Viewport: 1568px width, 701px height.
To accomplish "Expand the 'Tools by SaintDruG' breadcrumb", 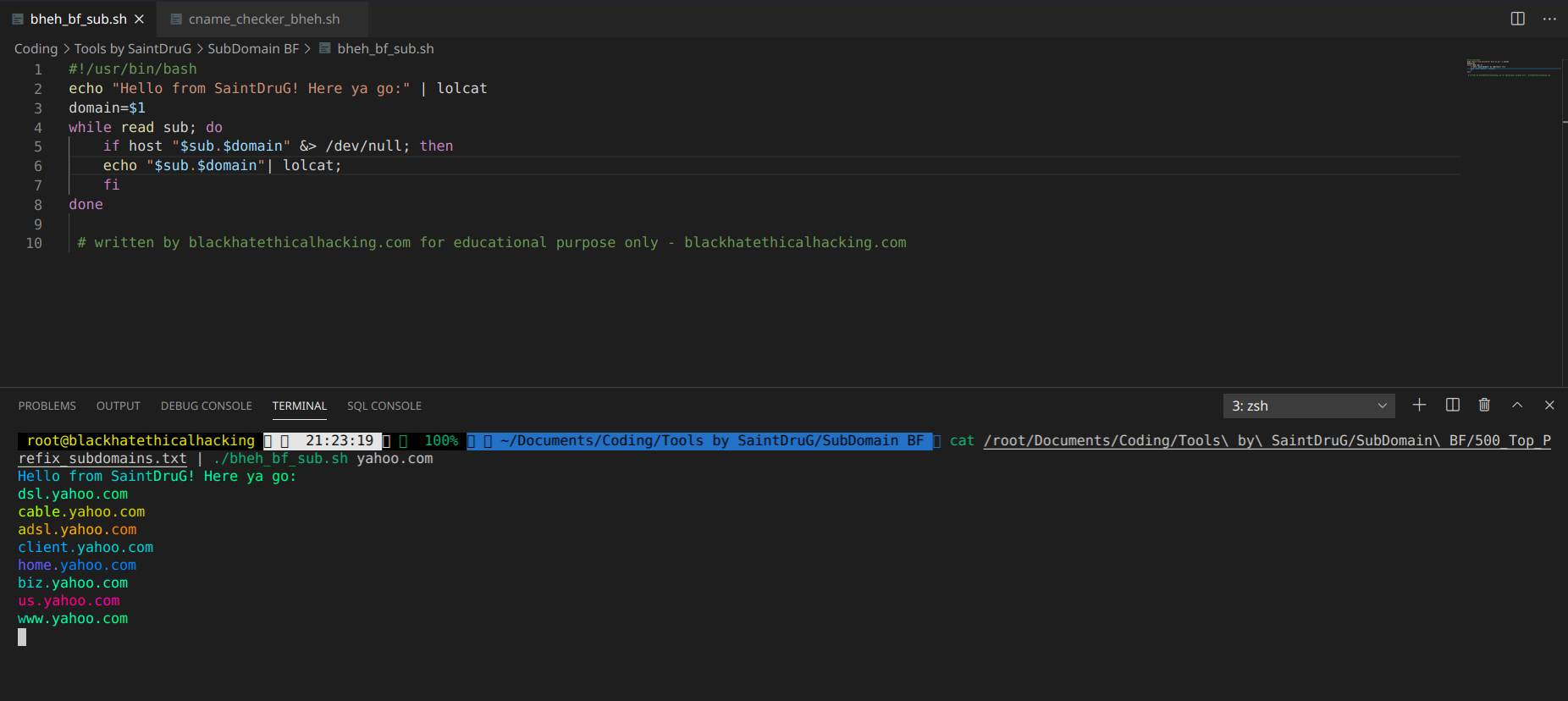I will tap(133, 49).
